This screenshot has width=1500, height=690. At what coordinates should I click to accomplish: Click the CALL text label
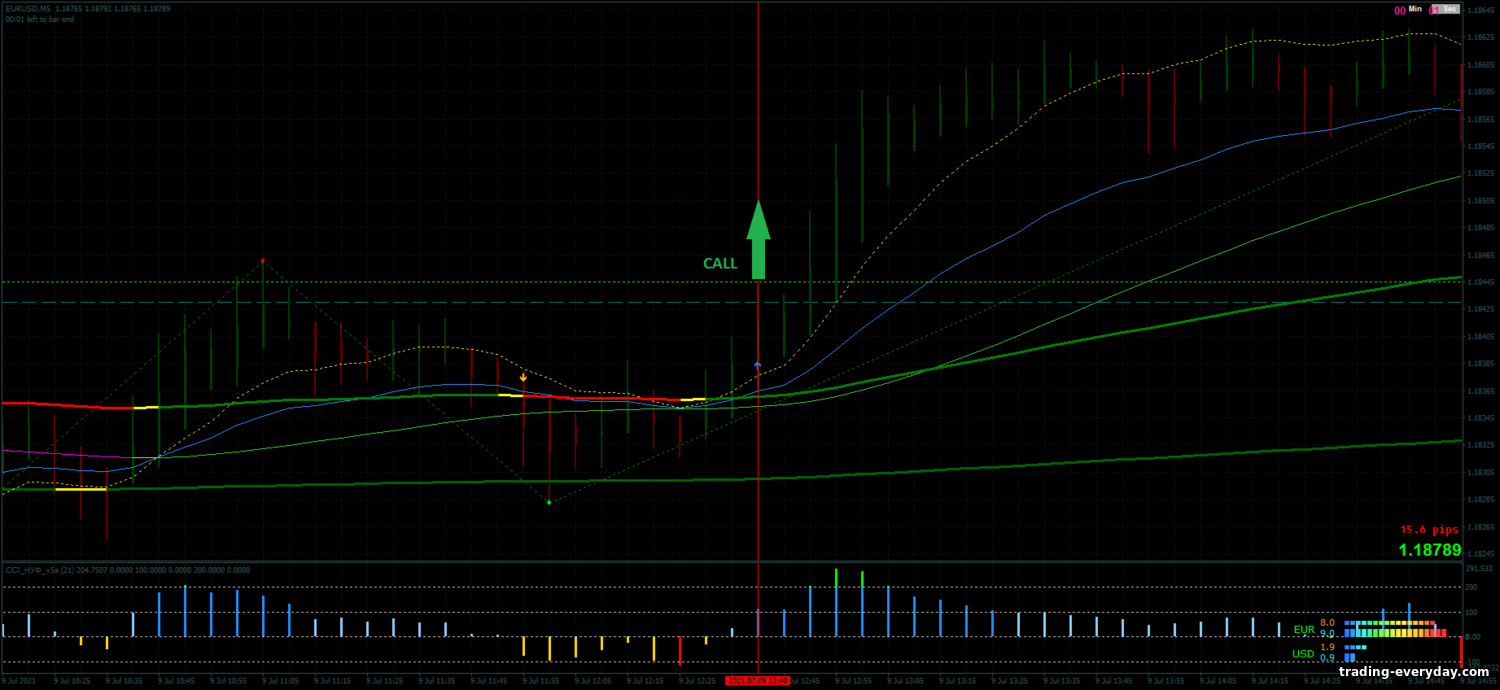(x=720, y=264)
